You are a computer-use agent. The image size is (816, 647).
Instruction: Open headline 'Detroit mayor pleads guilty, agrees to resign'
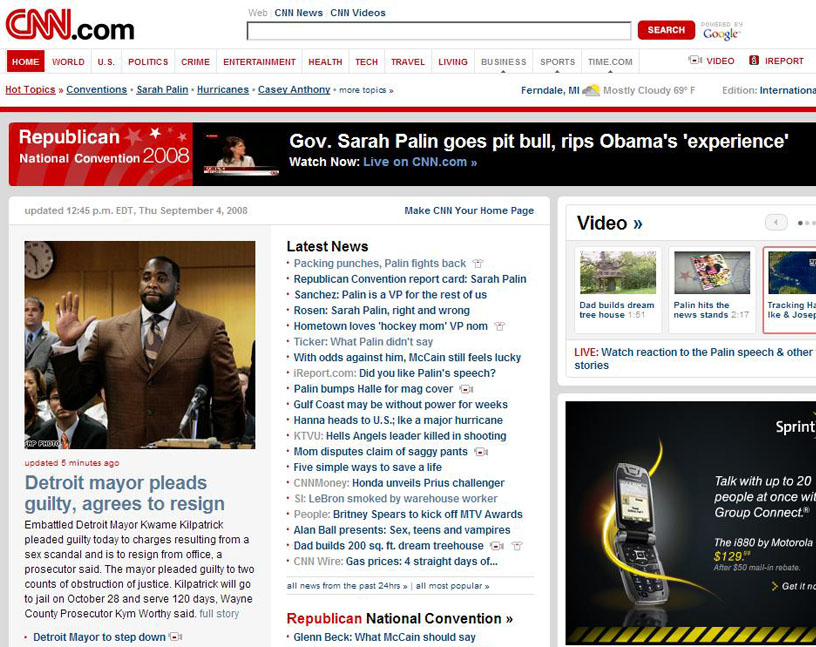[125, 493]
